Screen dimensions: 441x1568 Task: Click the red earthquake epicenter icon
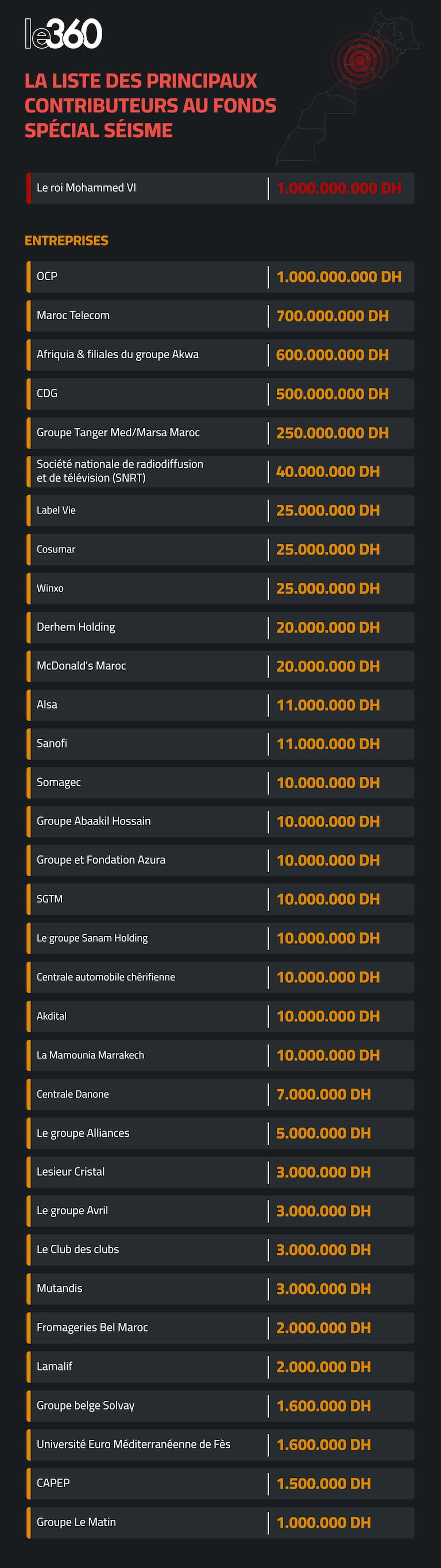tap(359, 60)
